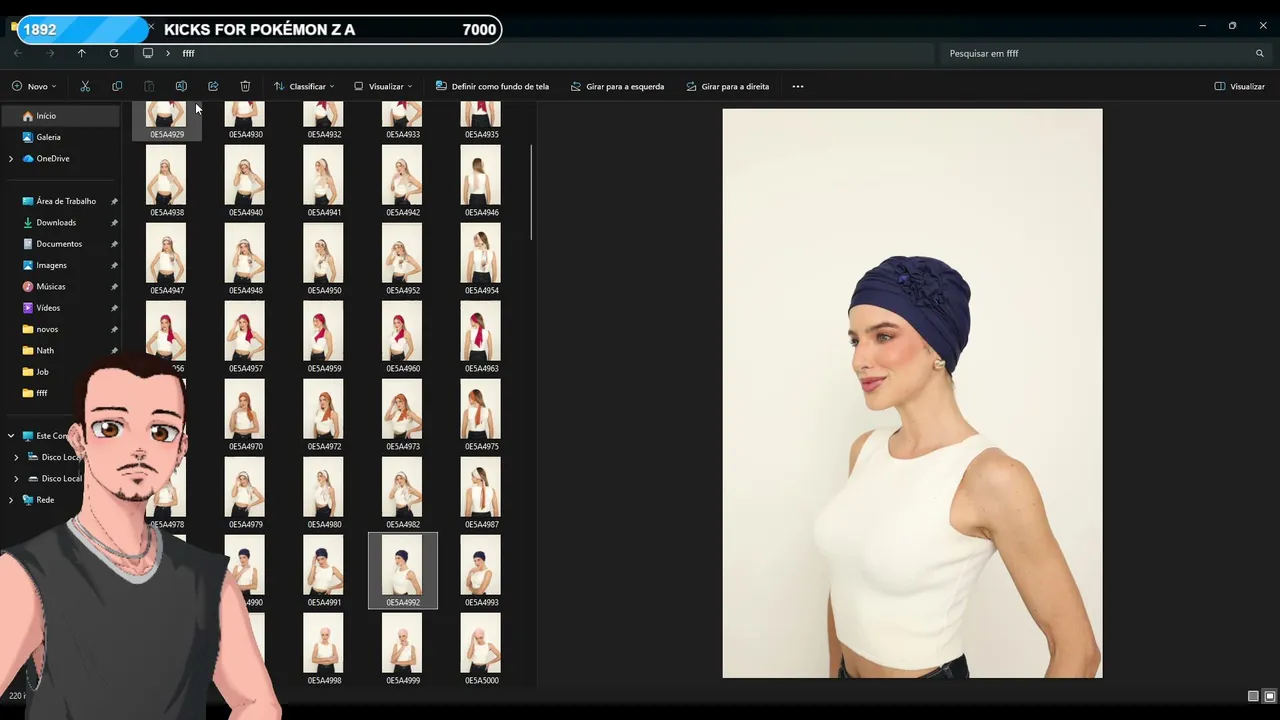Open the three-dot more options menu
Image resolution: width=1280 pixels, height=720 pixels.
tap(798, 86)
